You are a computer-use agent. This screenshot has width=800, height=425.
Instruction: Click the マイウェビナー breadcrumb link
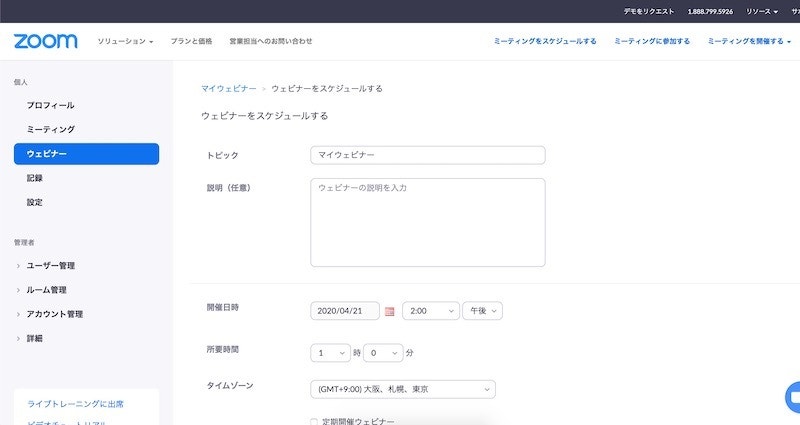tap(228, 89)
